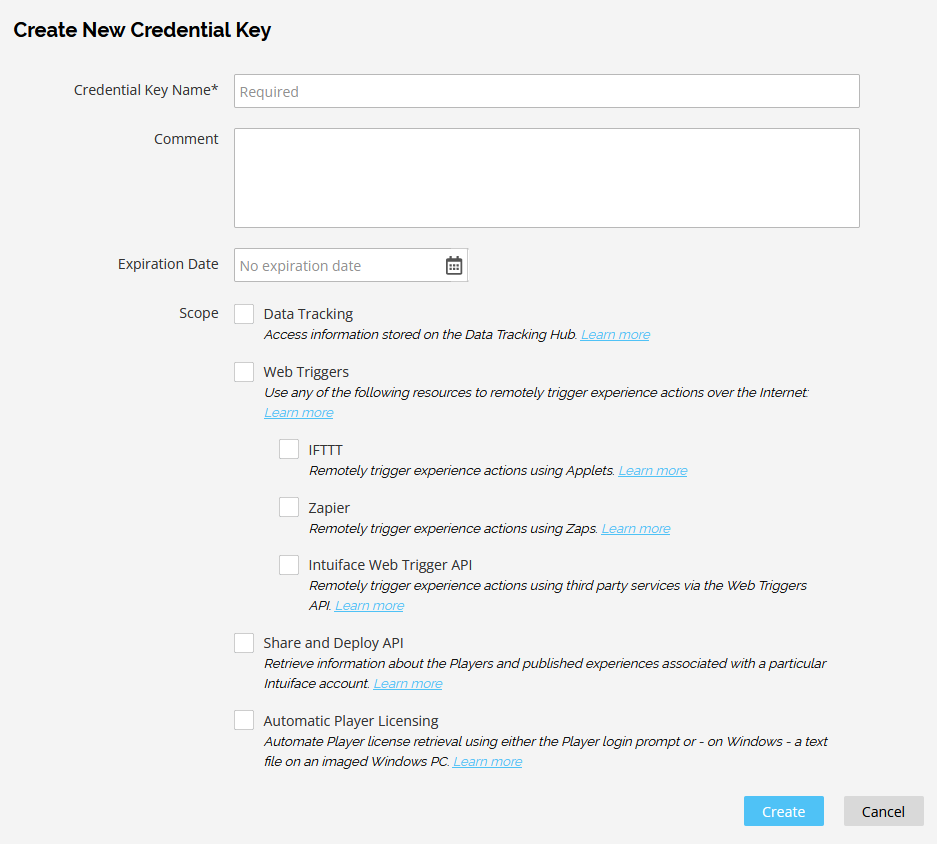The height and width of the screenshot is (844, 937).
Task: Toggle Automatic Player Licensing checkbox
Action: click(x=244, y=720)
